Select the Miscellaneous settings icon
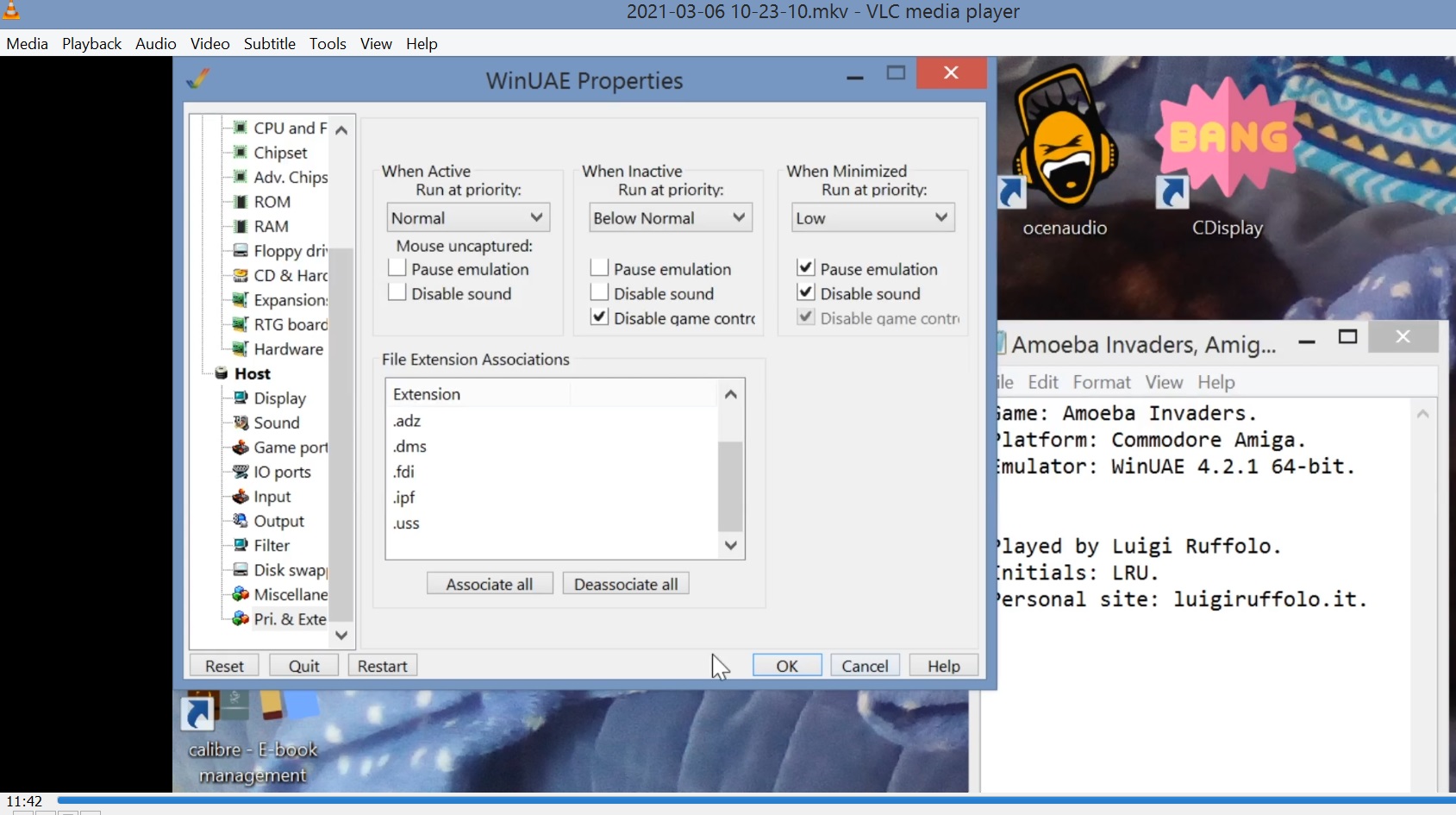This screenshot has width=1456, height=815. tap(241, 594)
